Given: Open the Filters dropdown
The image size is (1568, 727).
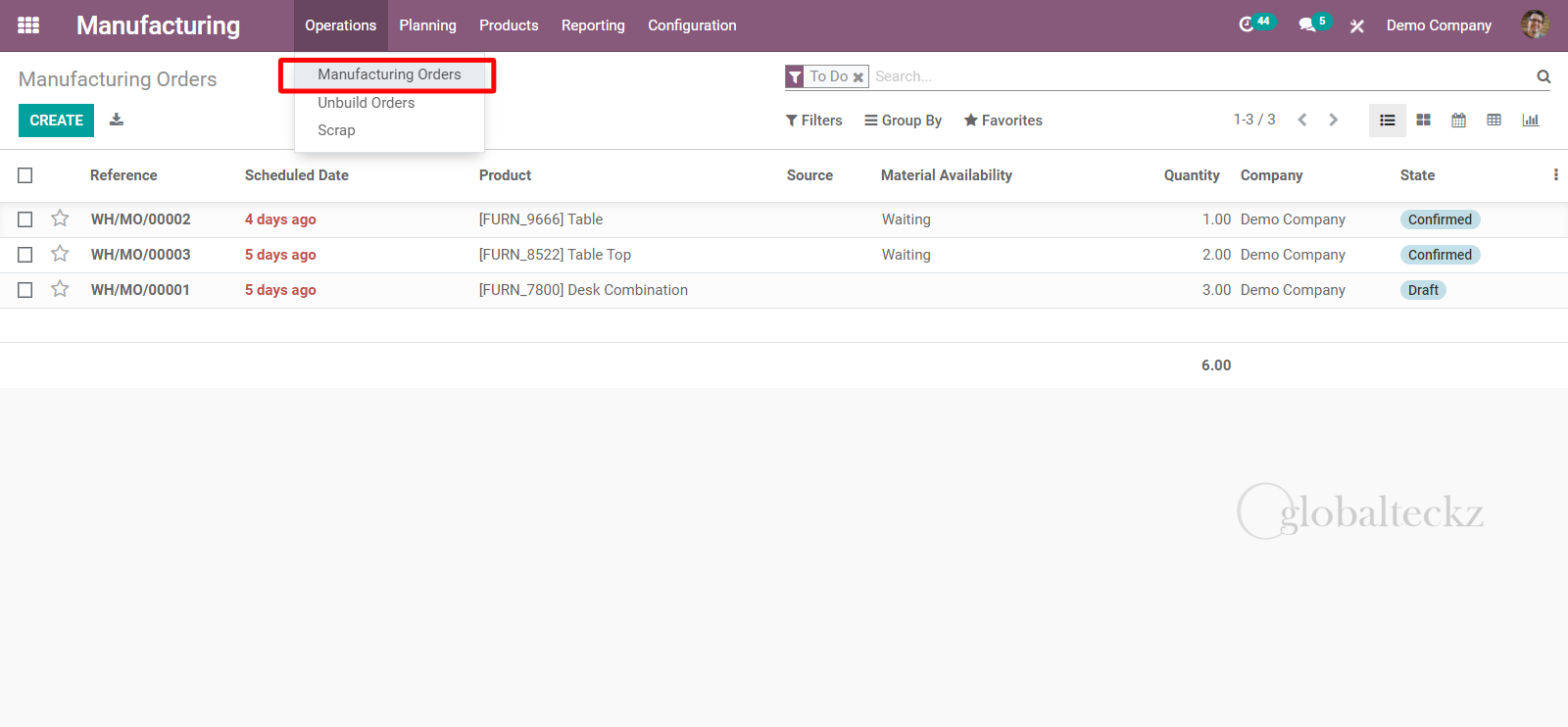Looking at the screenshot, I should coord(813,121).
